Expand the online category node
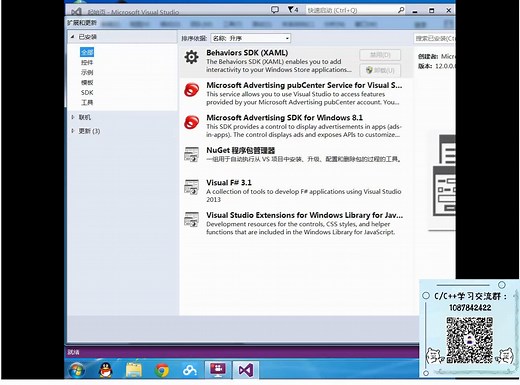Image resolution: width=520 pixels, height=385 pixels. pyautogui.click(x=72, y=117)
